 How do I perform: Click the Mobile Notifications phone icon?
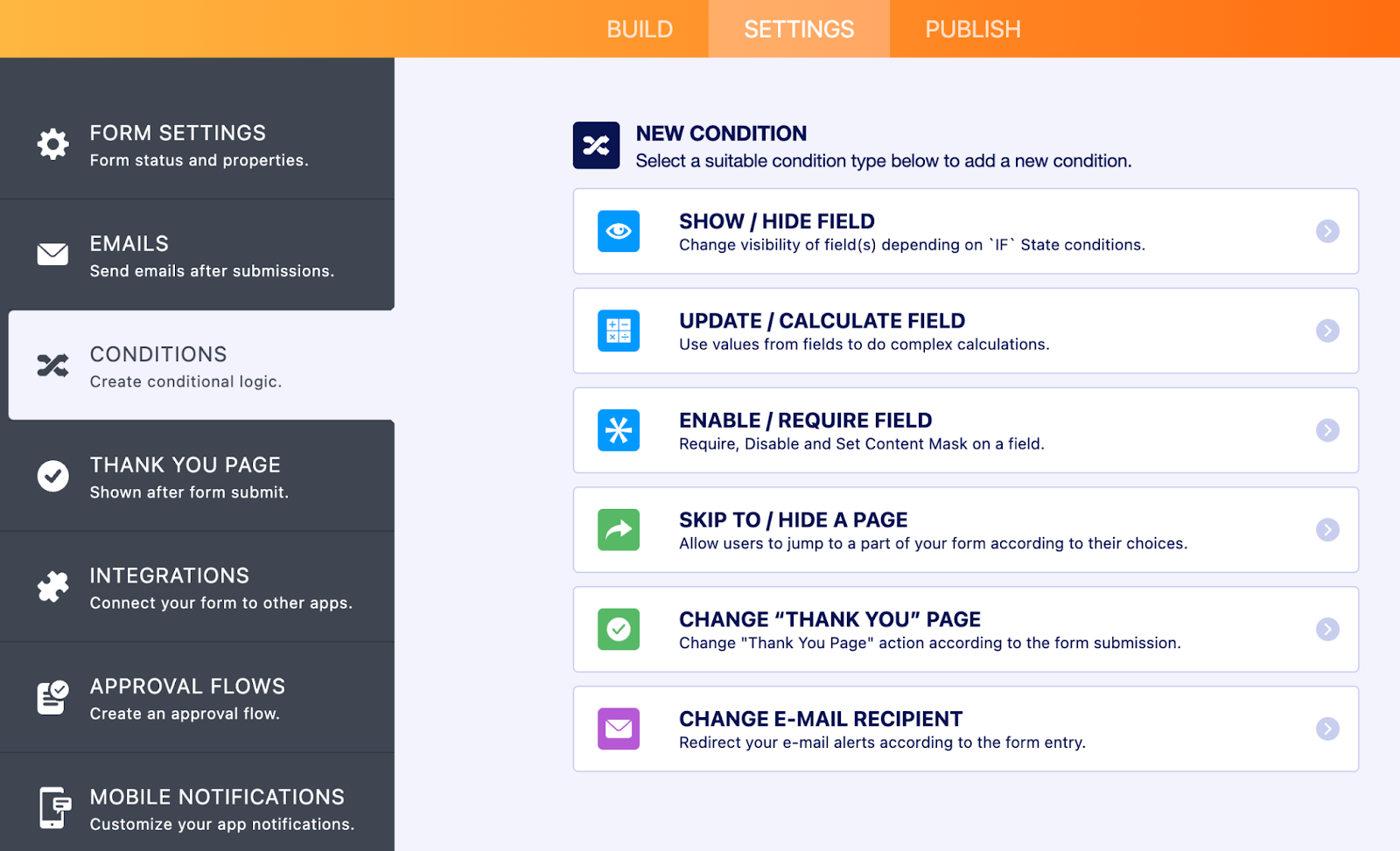pos(54,807)
